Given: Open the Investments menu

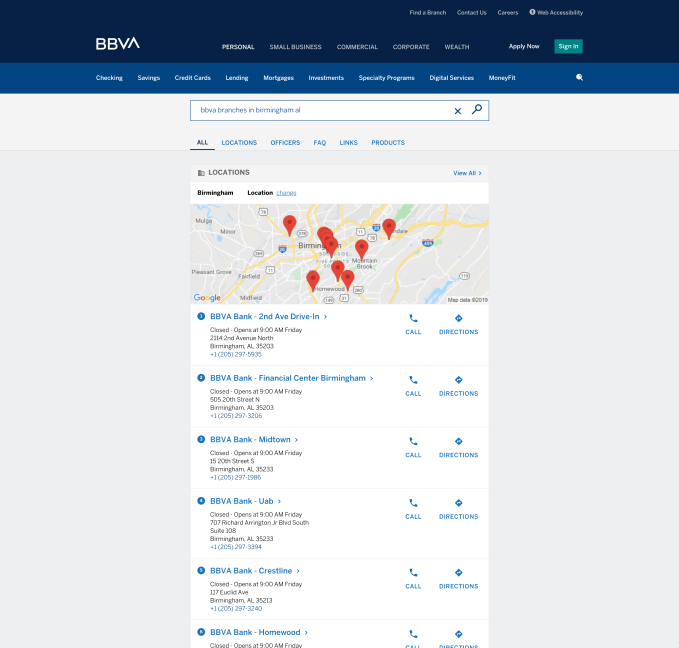Looking at the screenshot, I should 326,78.
